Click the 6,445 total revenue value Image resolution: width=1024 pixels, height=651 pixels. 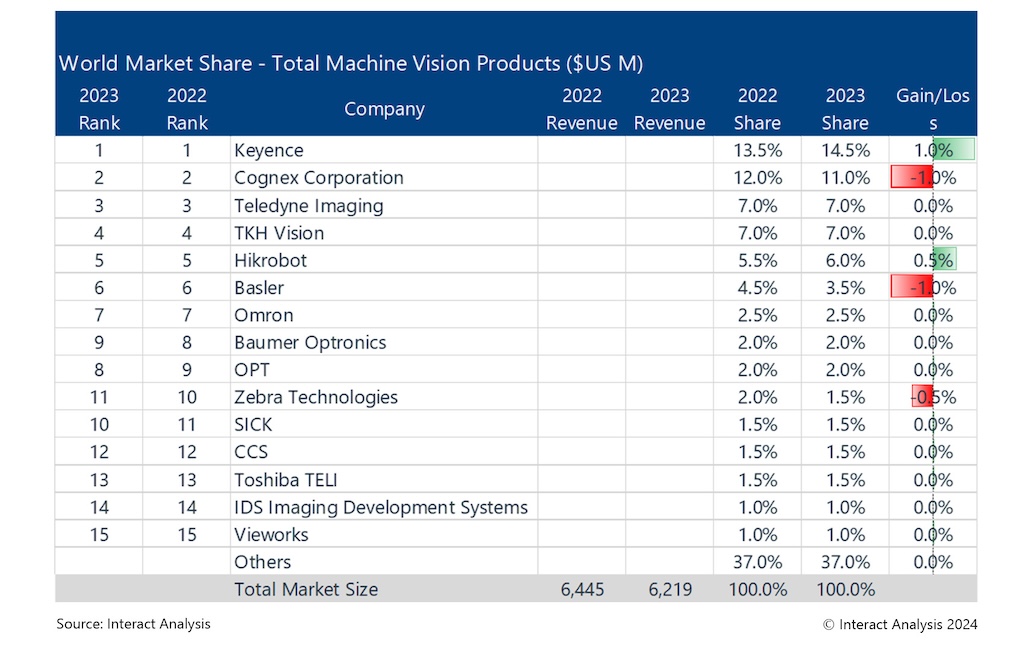585,589
